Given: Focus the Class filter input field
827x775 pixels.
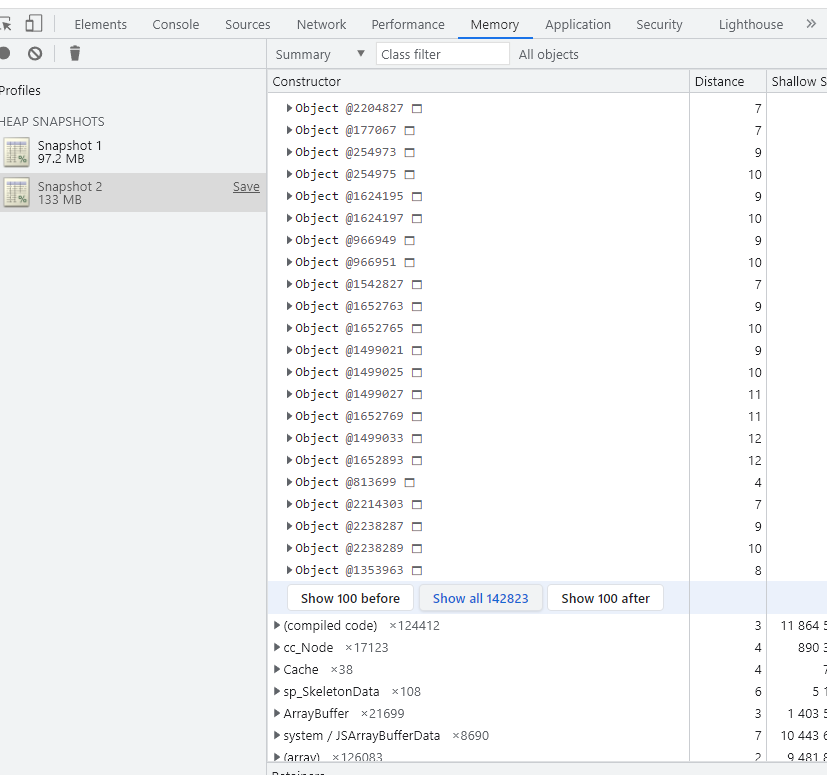Looking at the screenshot, I should coord(442,54).
